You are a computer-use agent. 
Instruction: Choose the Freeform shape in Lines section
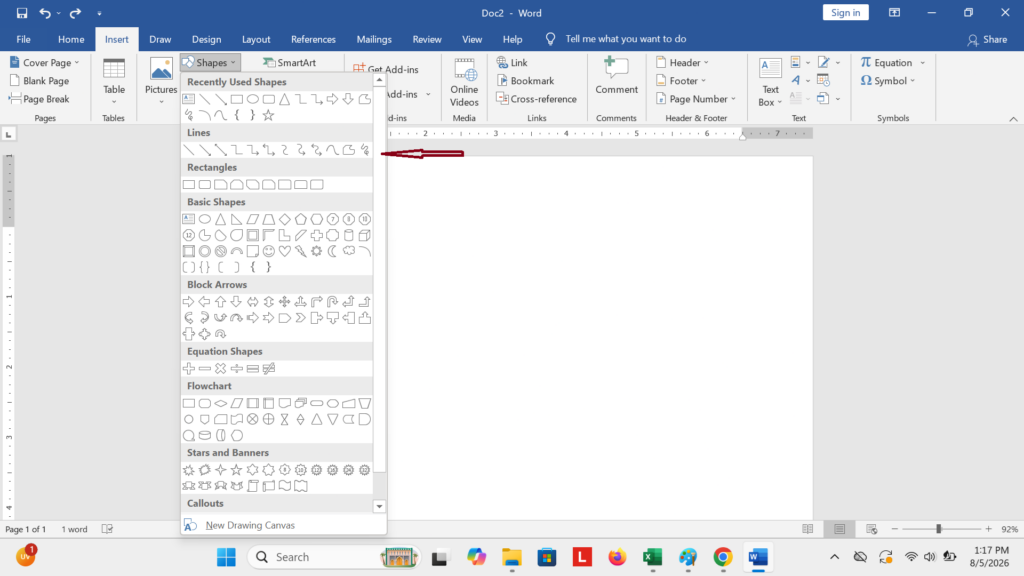[x=349, y=150]
